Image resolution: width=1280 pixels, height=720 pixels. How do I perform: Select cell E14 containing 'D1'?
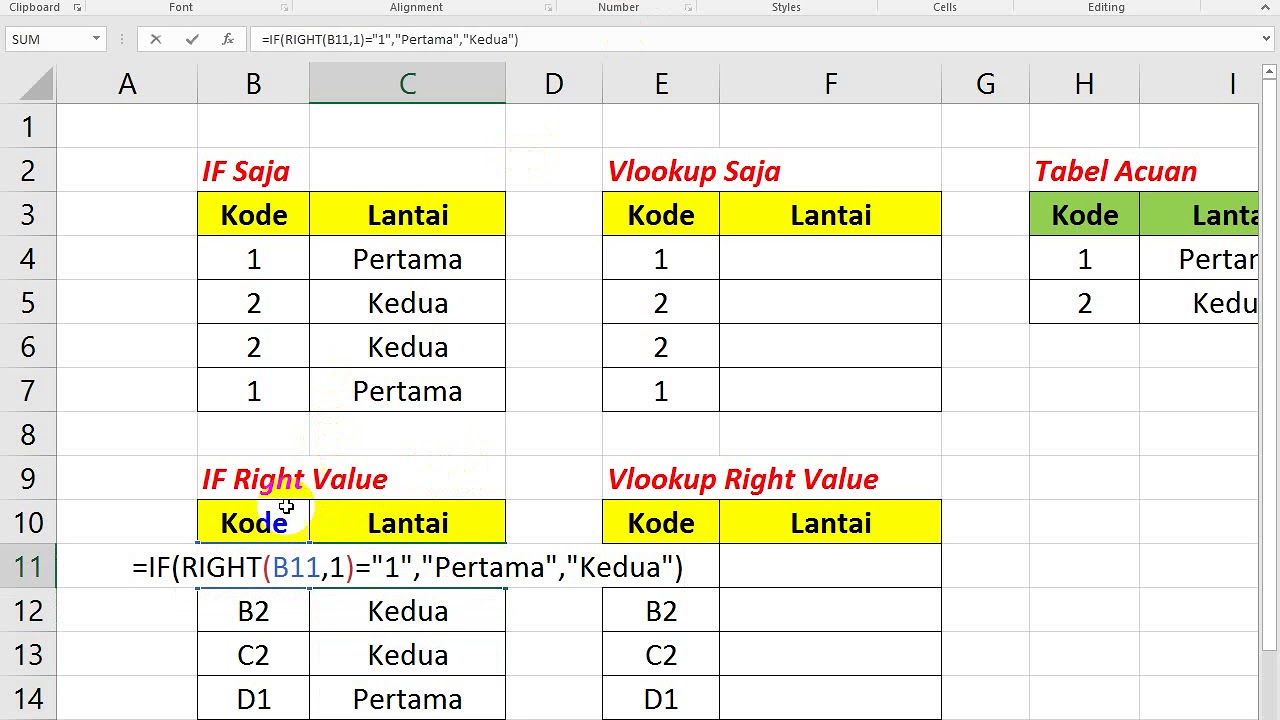(661, 699)
